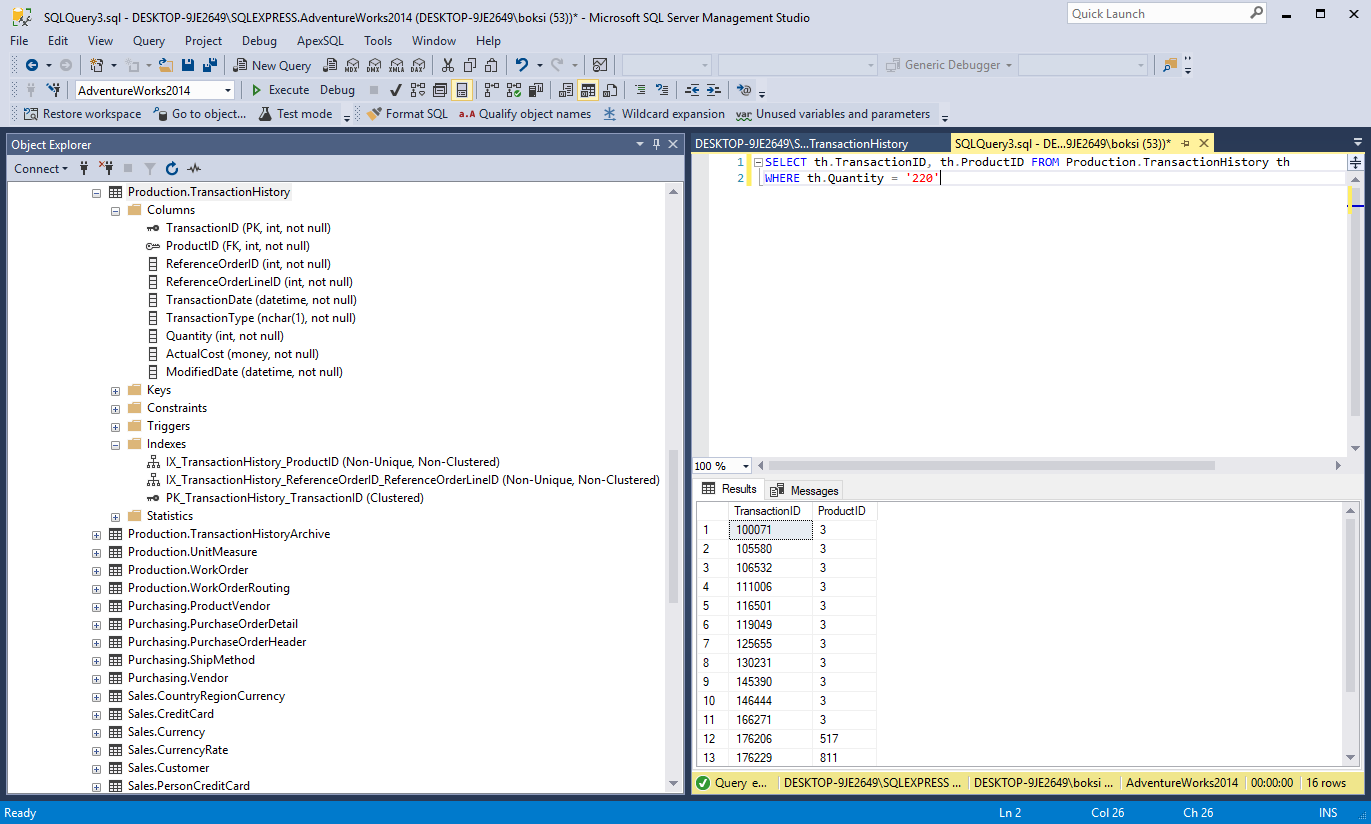Open Activity Monitor in Object Explorer toolbar

coord(194,169)
